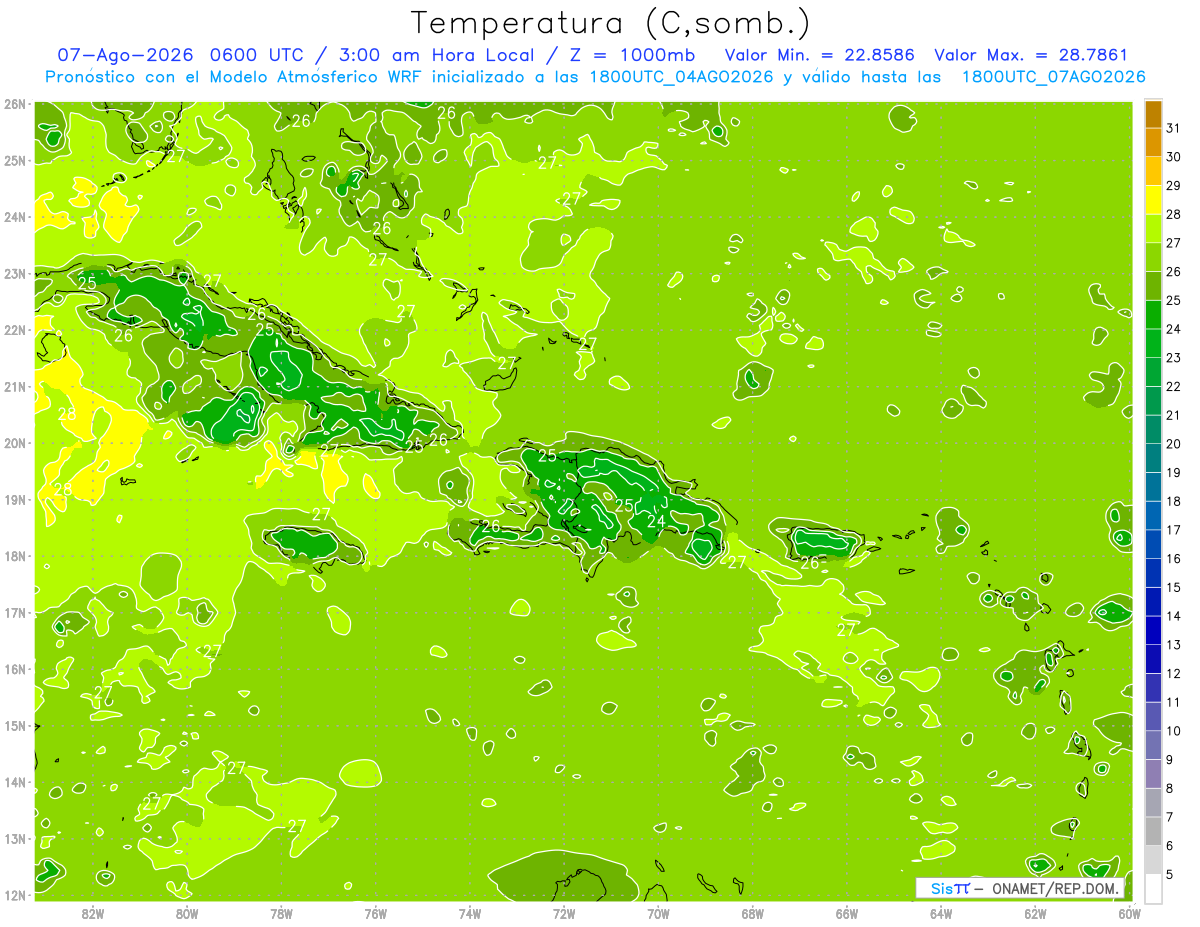Screen dimensions: 1200x927
Task: Click the "18N" latitude label
Action: (14, 556)
